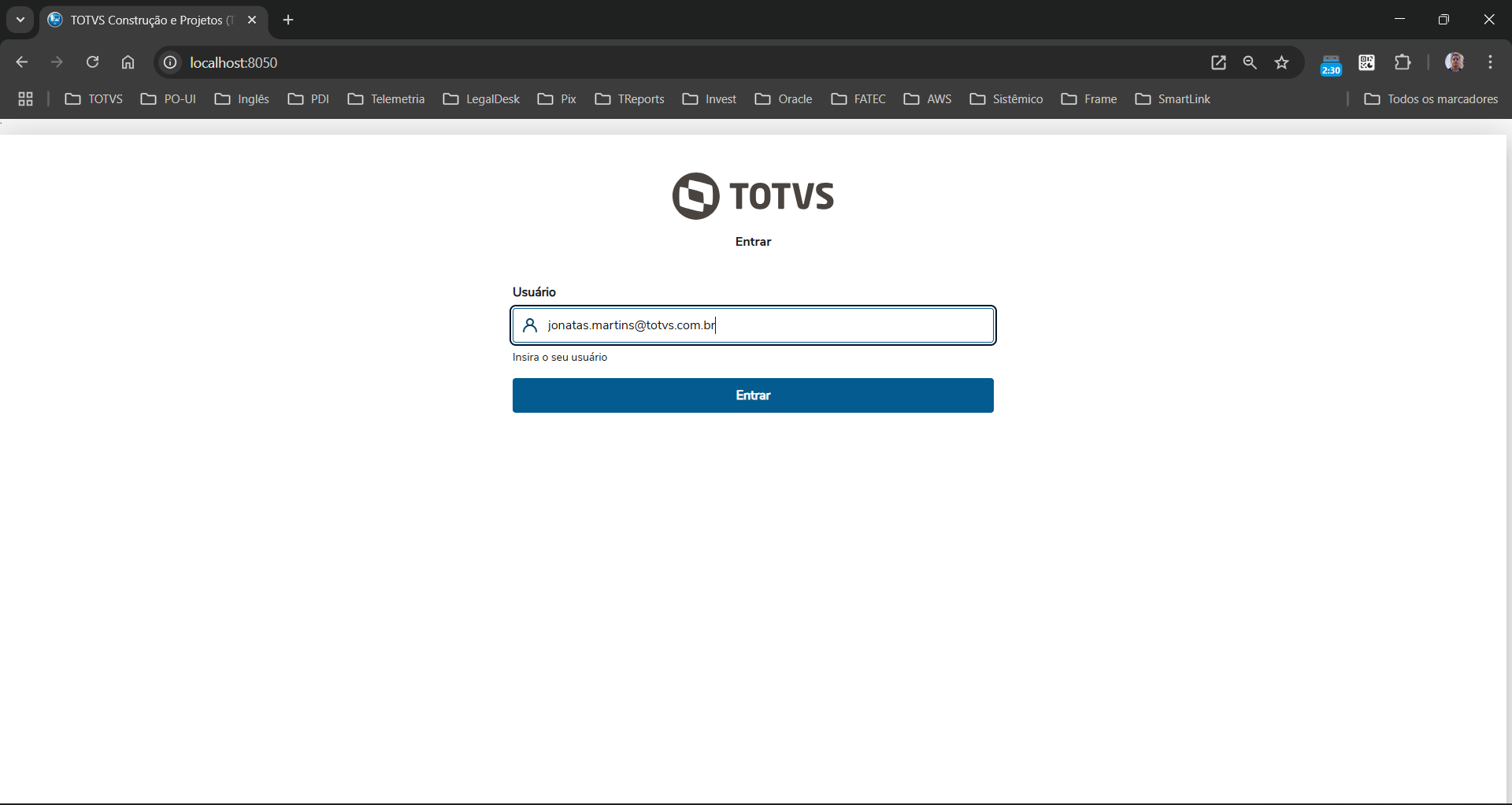This screenshot has width=1512, height=805.
Task: Reload the localhost page
Action: pyautogui.click(x=92, y=62)
